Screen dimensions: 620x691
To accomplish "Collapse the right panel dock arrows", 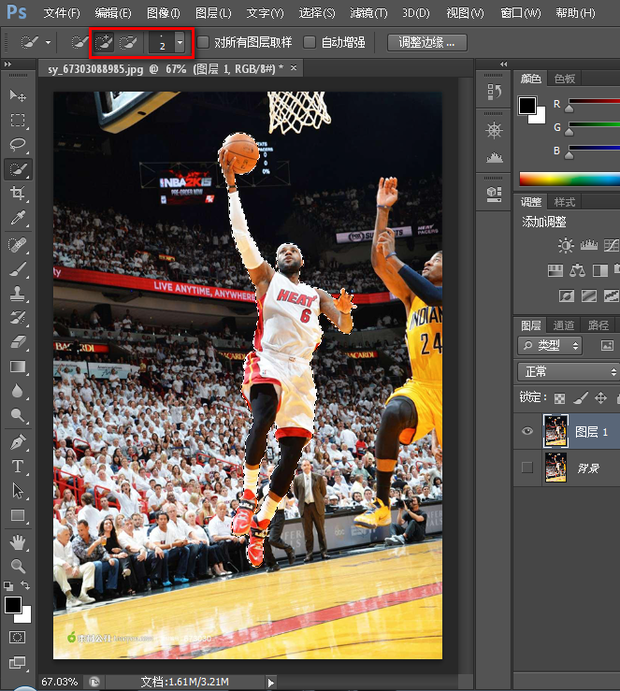I will point(504,64).
